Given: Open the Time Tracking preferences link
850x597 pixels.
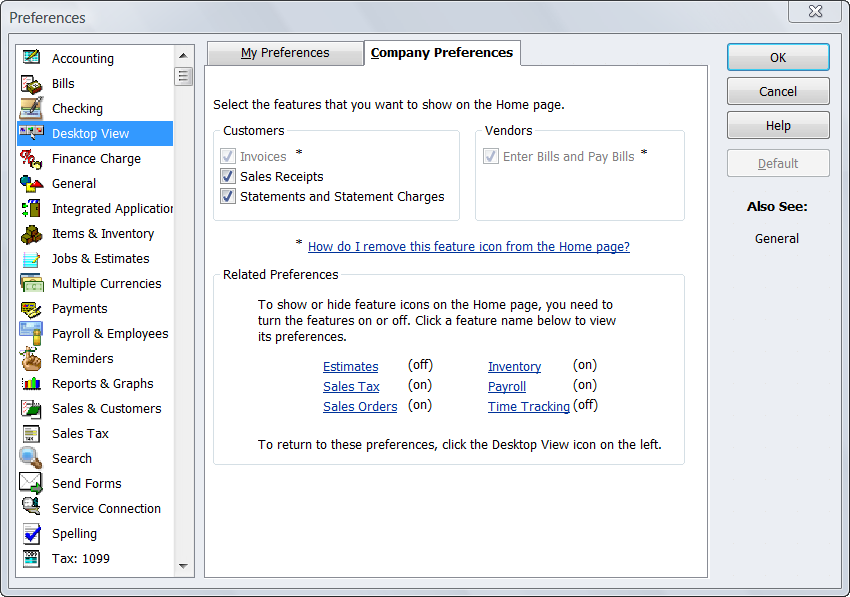Looking at the screenshot, I should click(x=528, y=407).
